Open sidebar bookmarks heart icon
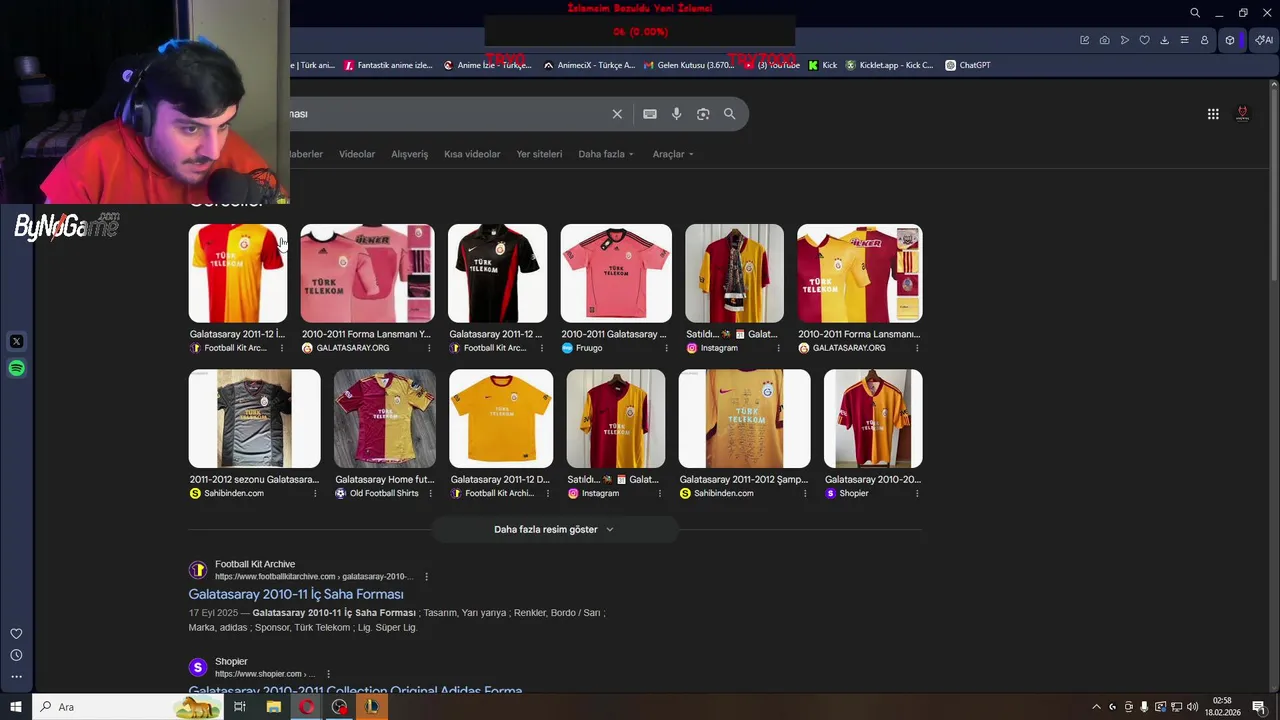This screenshot has width=1280, height=720. tap(16, 634)
